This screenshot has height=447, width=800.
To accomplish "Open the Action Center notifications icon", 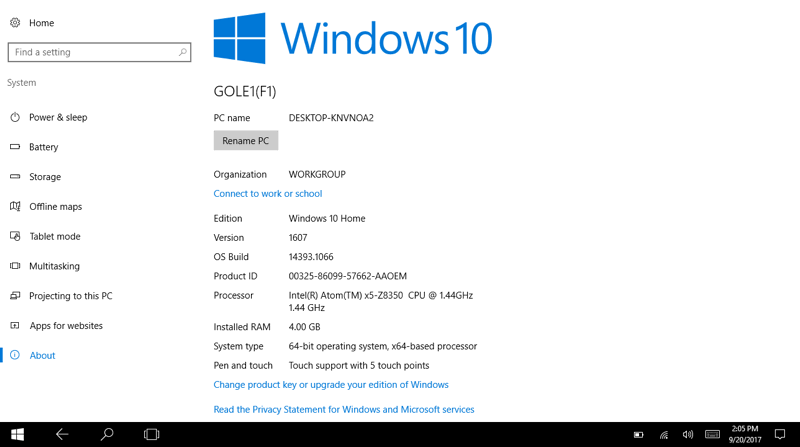I will pos(780,435).
